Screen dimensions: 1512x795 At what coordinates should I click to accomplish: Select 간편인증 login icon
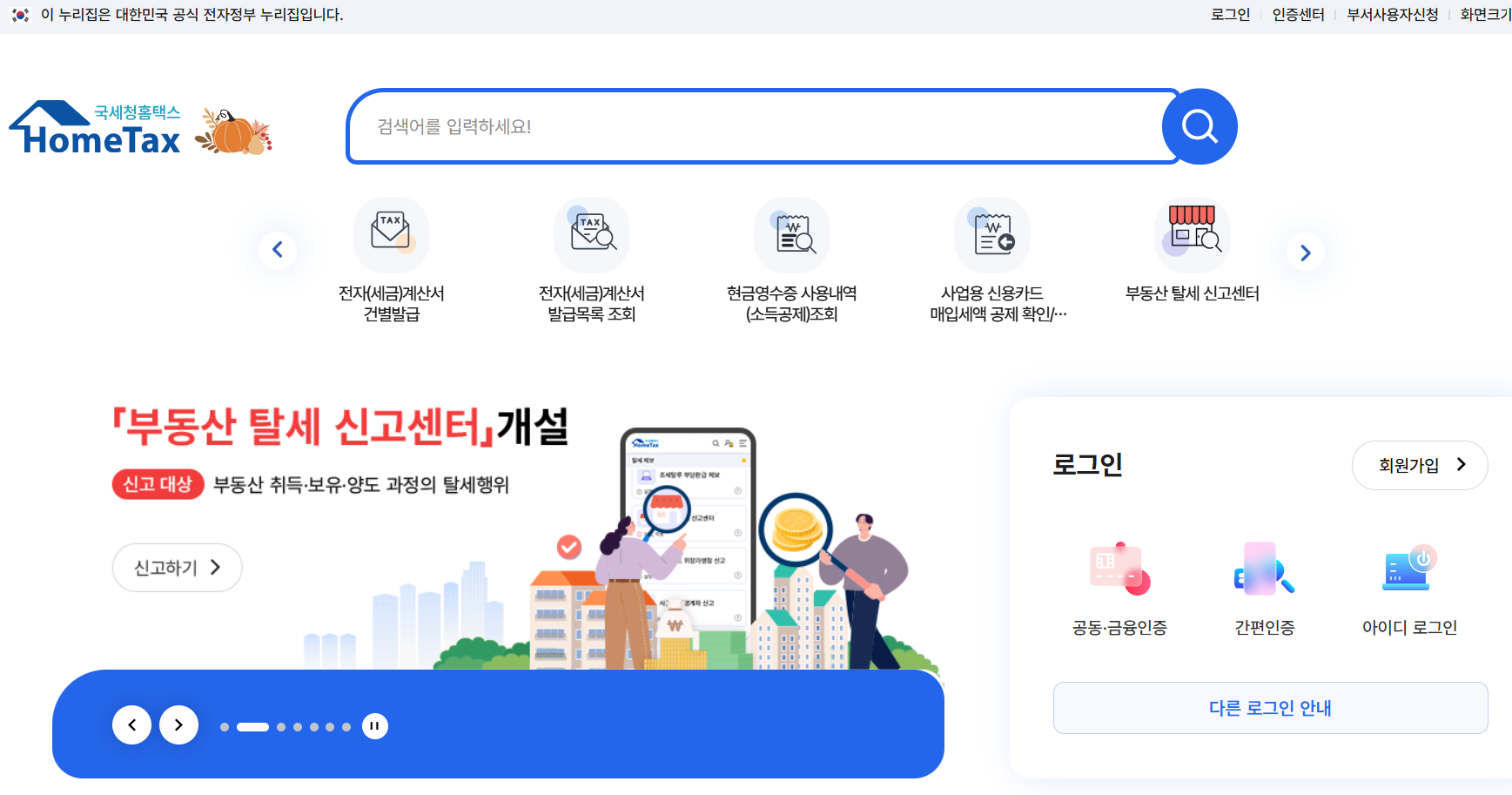coord(1264,569)
